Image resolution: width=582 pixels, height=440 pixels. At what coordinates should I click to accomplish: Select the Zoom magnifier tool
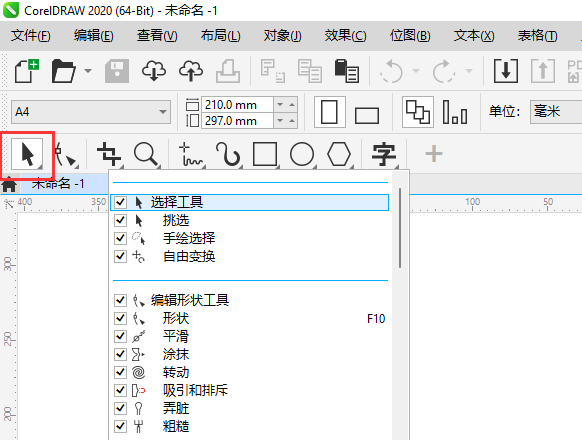(146, 154)
